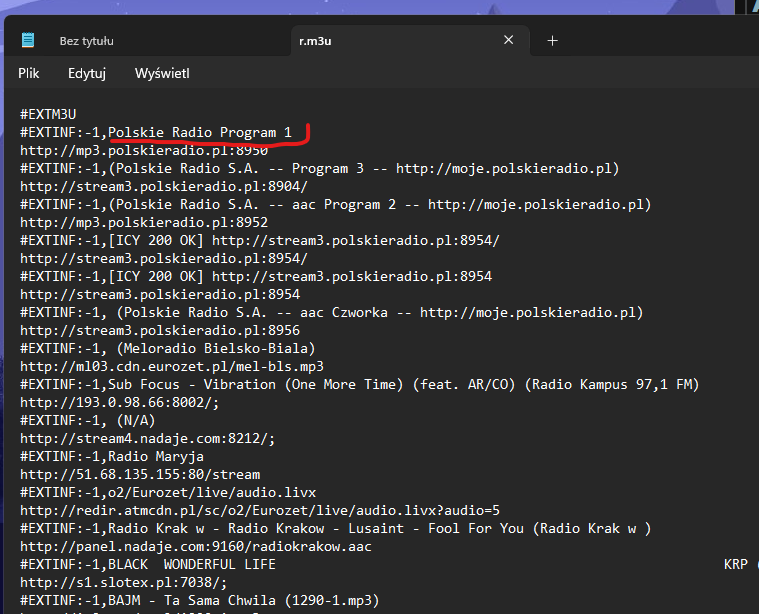Click the 'o2/Eurozet/live/audio.livx' EXTINF line
759x614 pixels.
(168, 492)
